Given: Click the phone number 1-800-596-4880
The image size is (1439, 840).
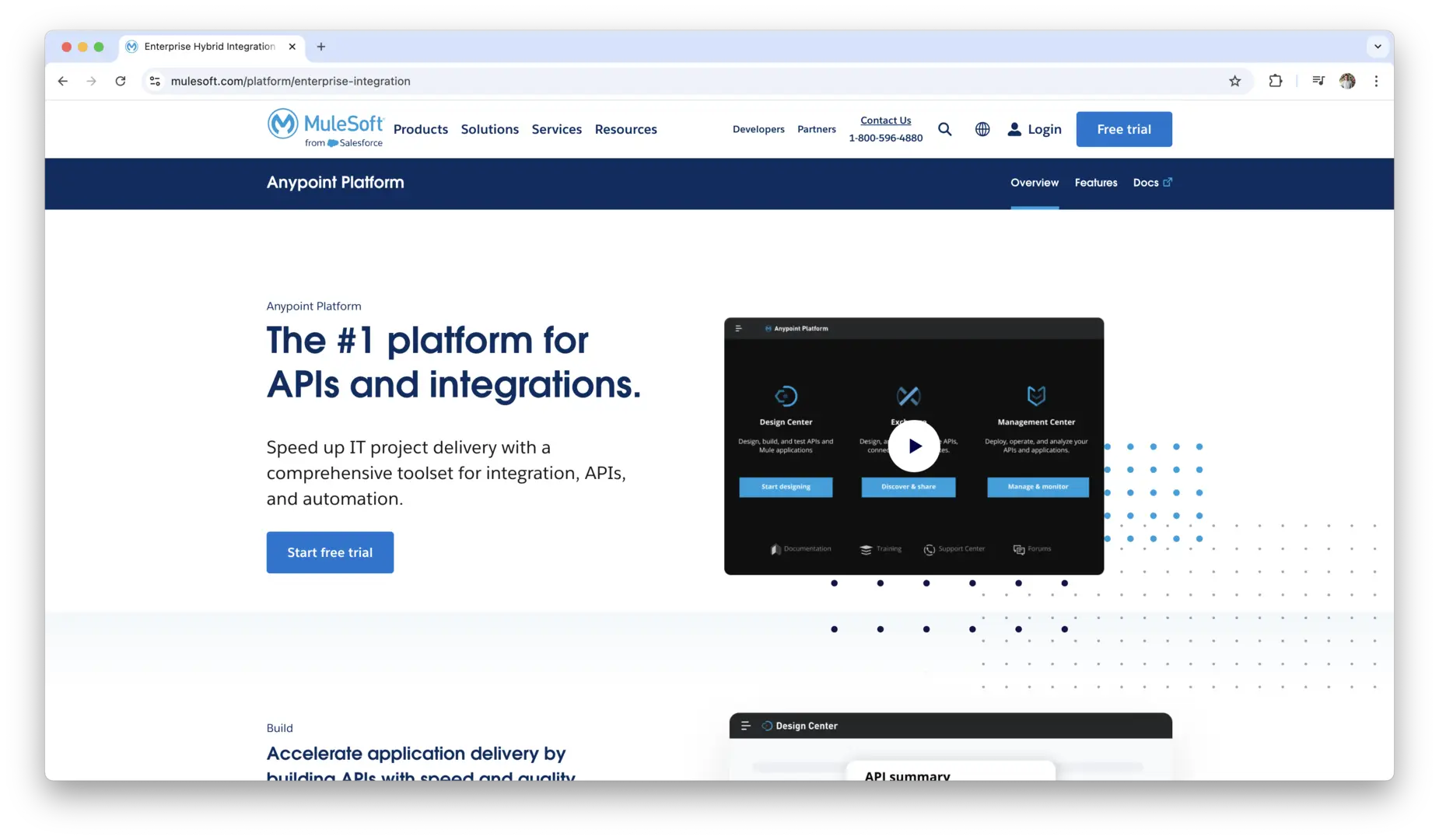Looking at the screenshot, I should tap(885, 138).
